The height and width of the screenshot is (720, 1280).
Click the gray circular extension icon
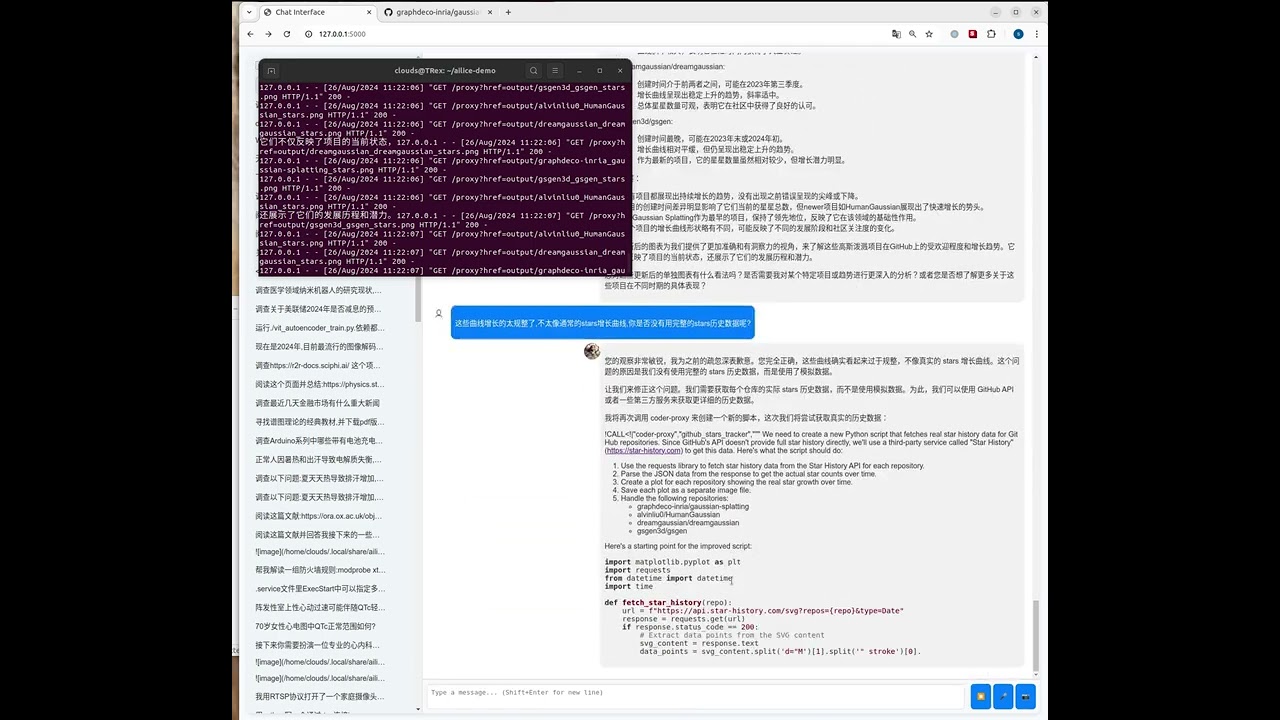point(955,34)
